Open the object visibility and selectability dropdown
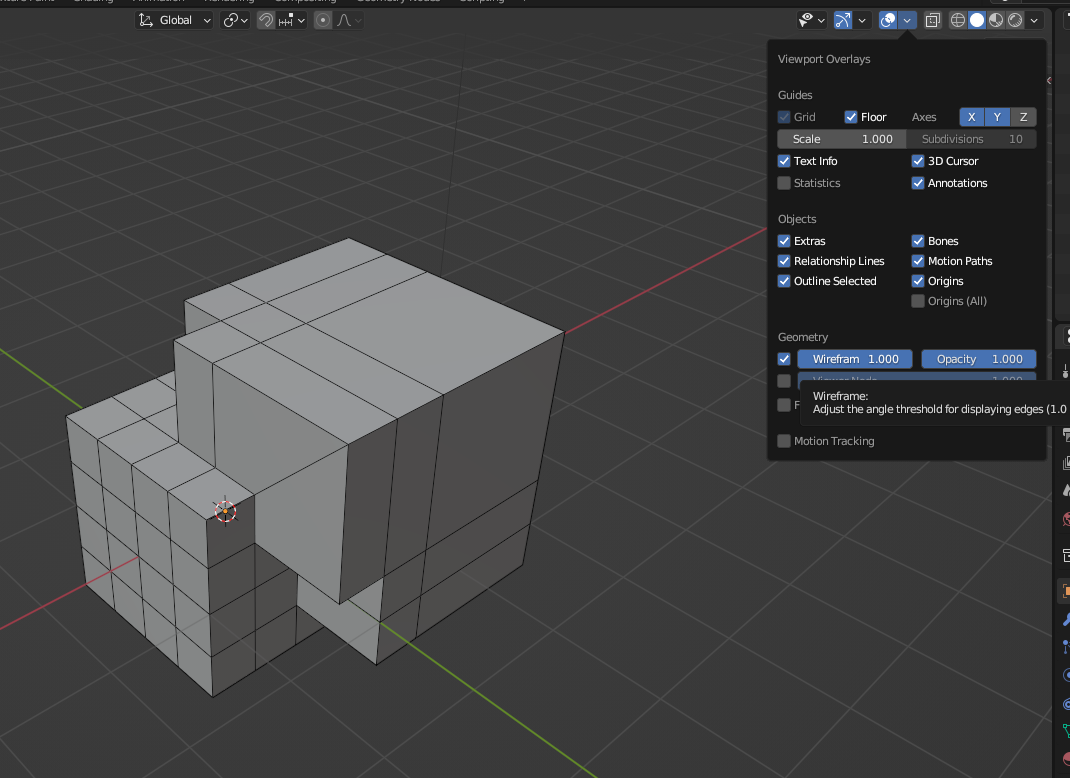The image size is (1070, 778). tap(811, 20)
